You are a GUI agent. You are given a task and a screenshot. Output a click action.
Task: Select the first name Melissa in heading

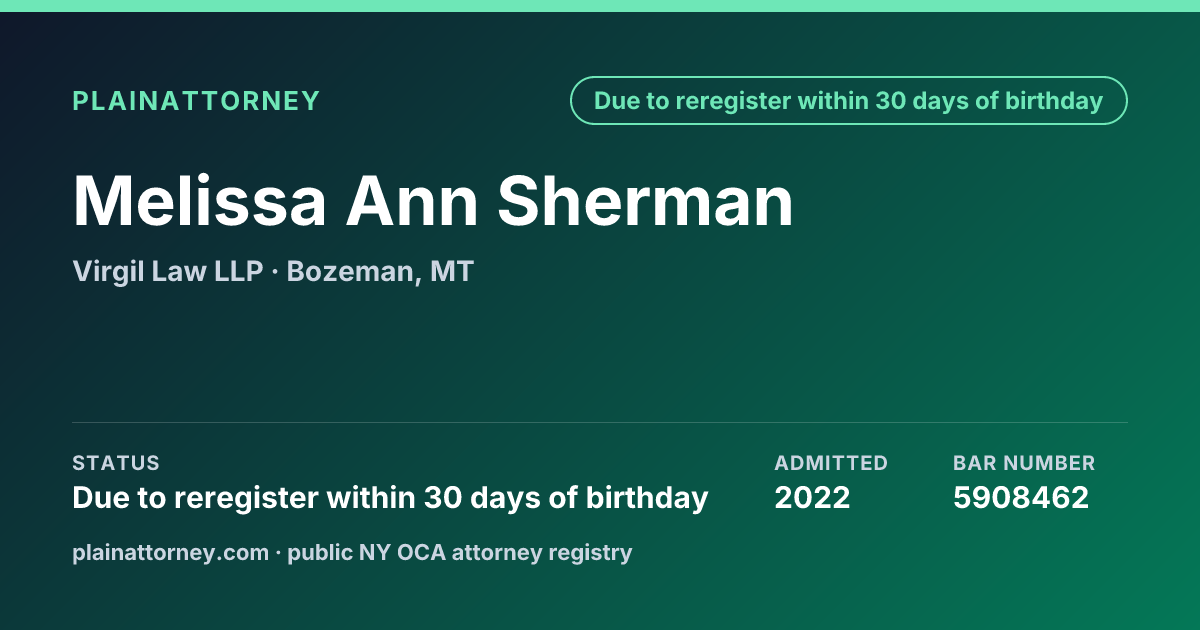[200, 200]
